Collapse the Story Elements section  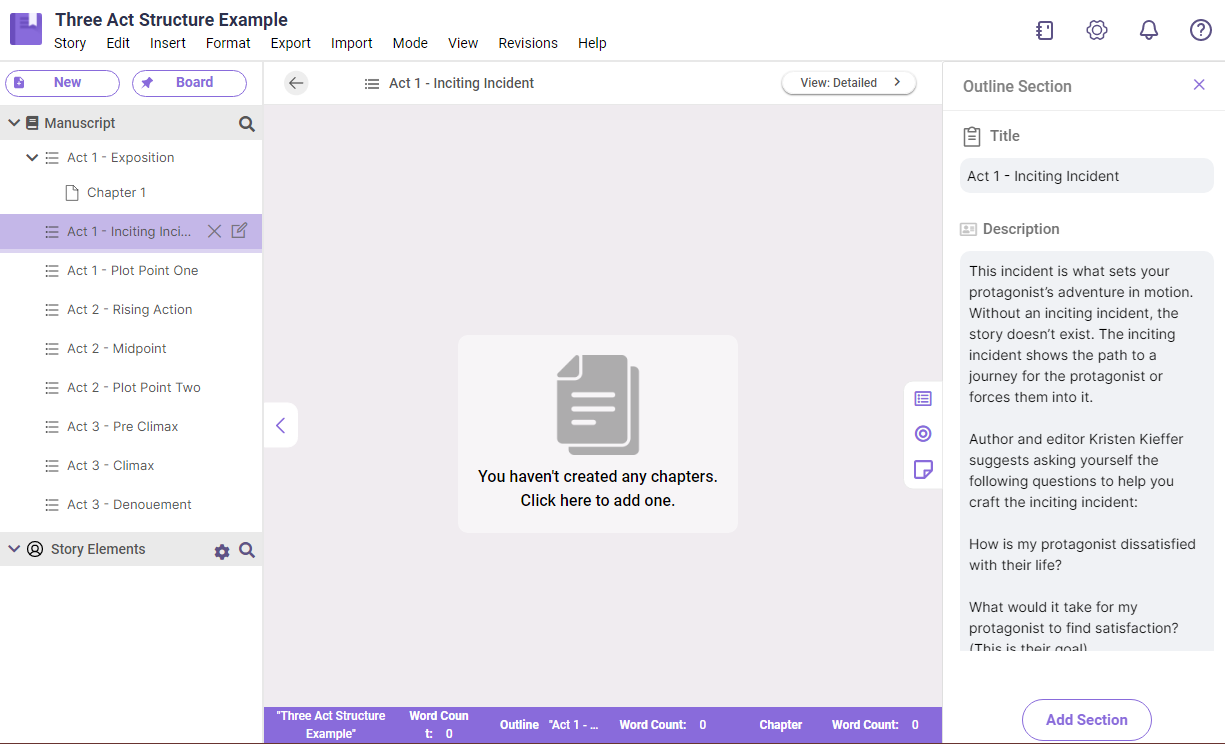(x=14, y=549)
